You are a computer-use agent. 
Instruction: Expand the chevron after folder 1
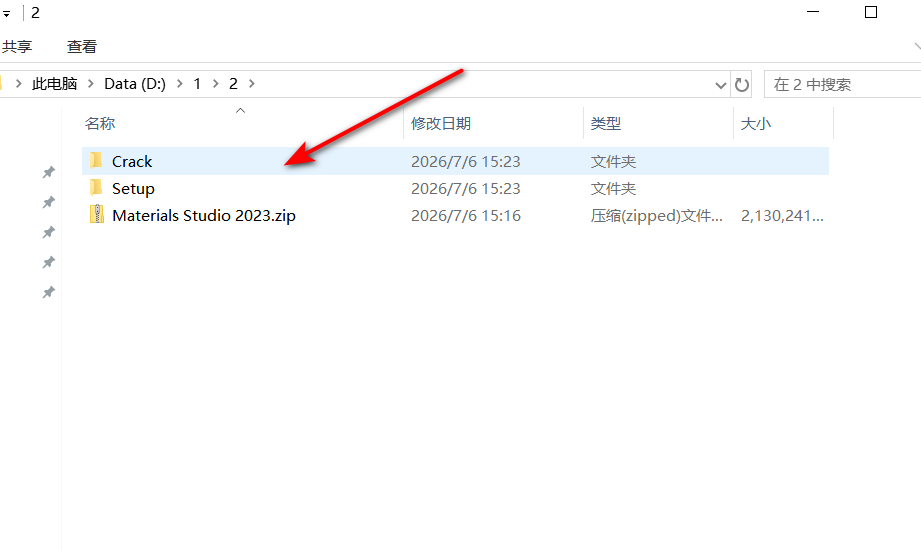tap(216, 84)
